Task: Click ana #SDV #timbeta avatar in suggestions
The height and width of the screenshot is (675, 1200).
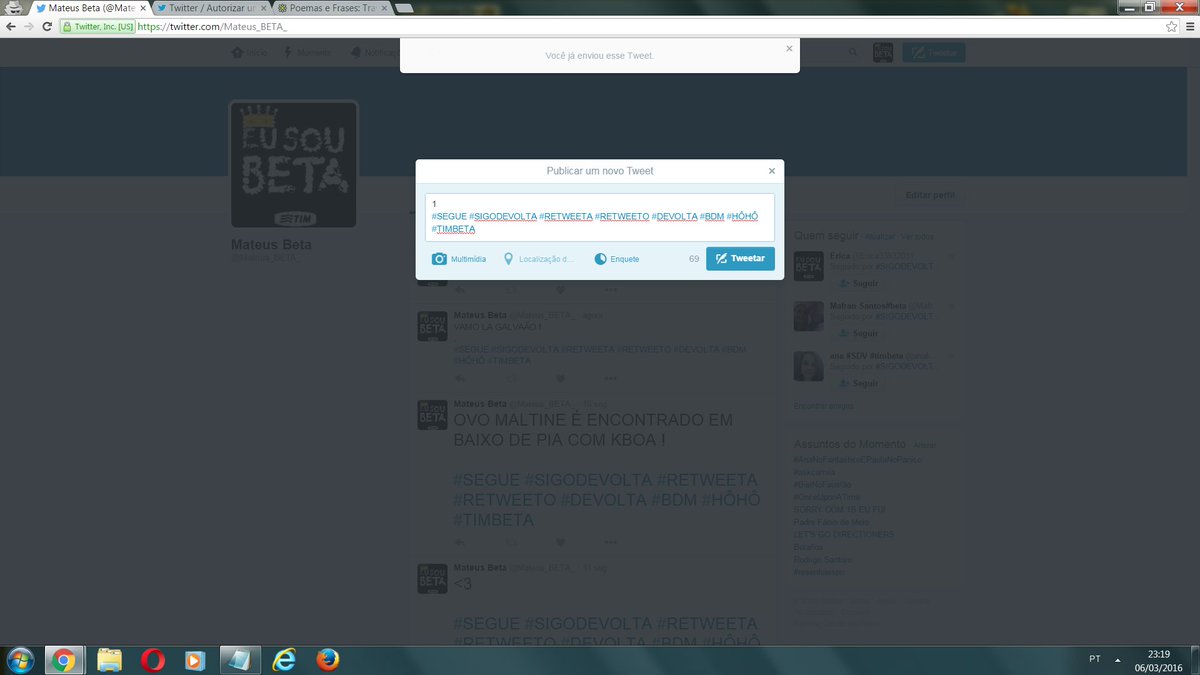Action: click(808, 366)
